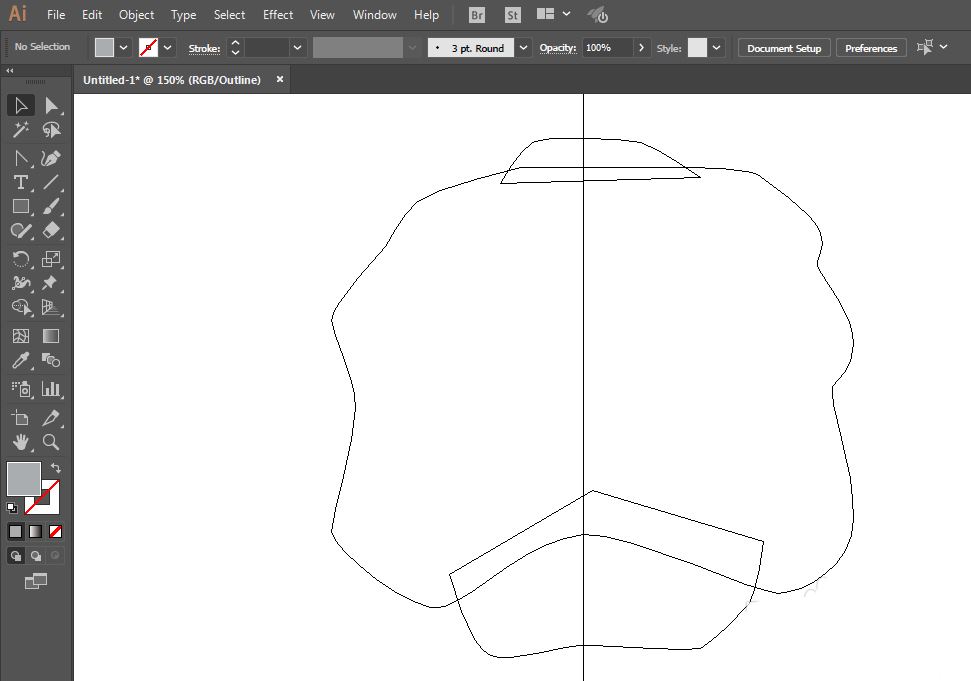
Task: Set paint mode to Color
Action: coord(15,531)
